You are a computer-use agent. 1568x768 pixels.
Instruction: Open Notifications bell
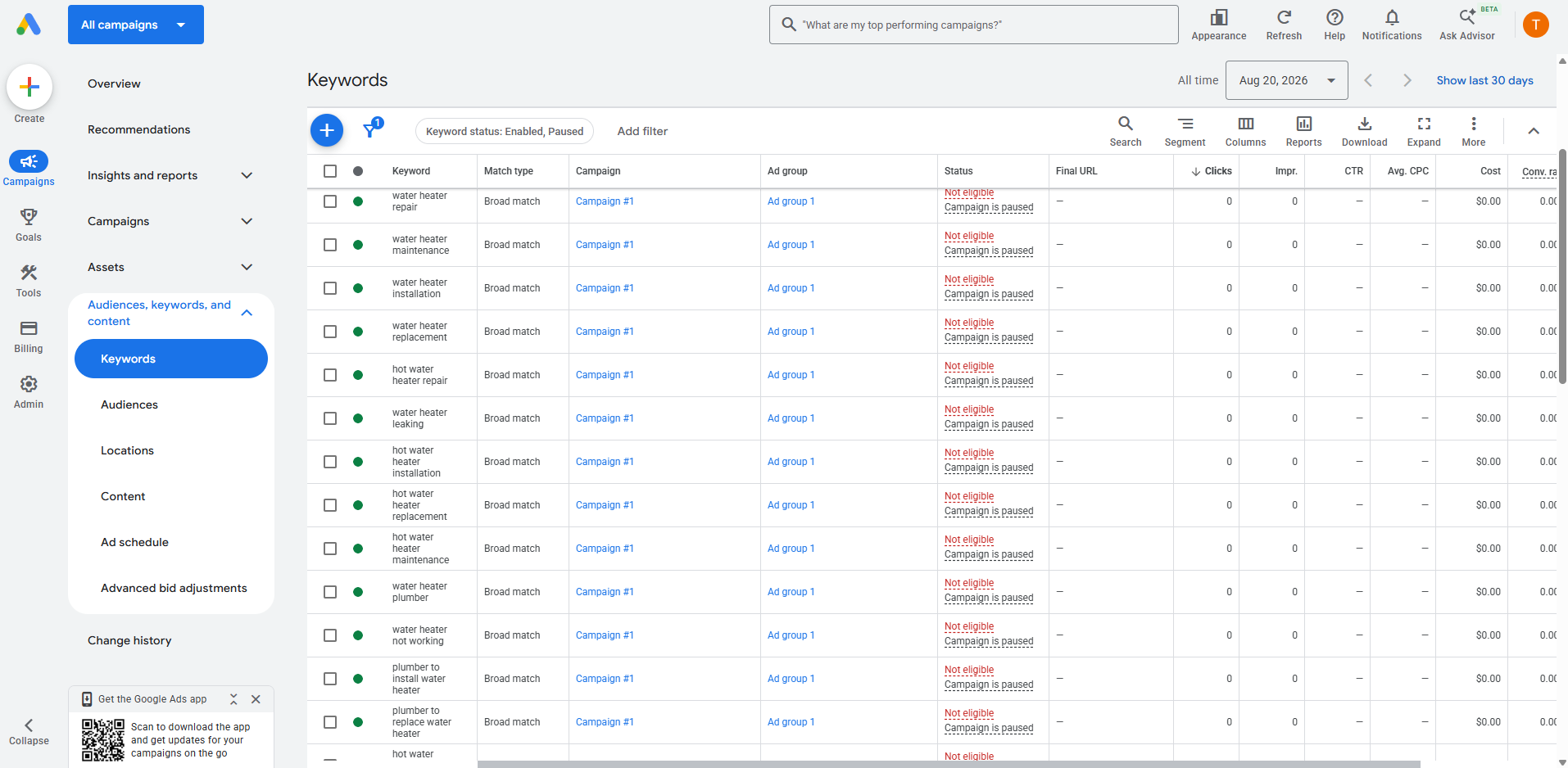pyautogui.click(x=1392, y=17)
